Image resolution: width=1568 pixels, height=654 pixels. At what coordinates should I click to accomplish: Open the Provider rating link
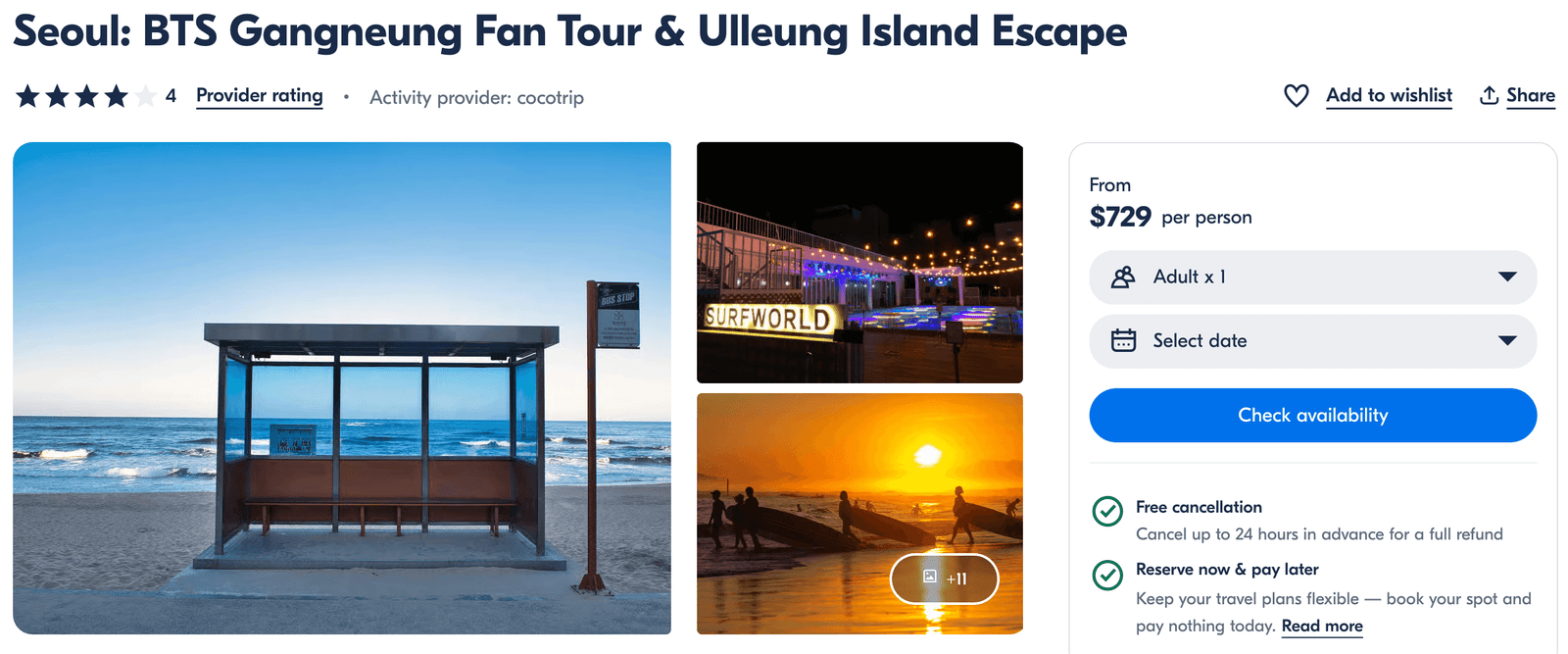[259, 95]
